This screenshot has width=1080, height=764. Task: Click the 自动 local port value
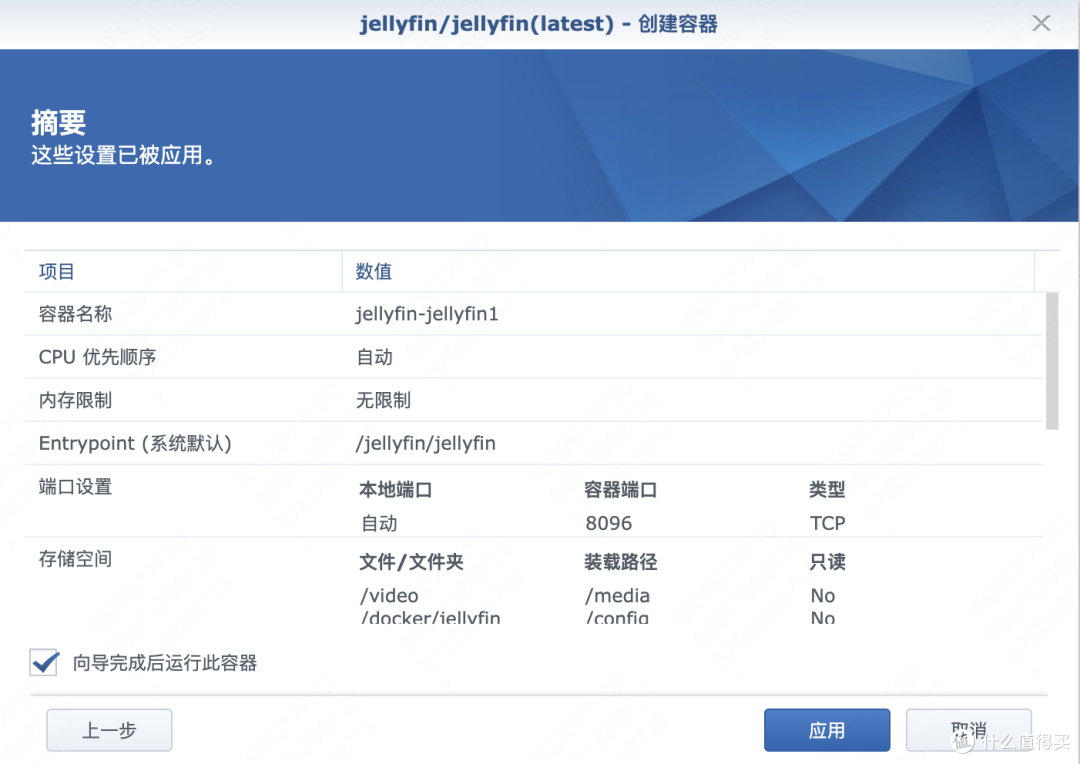(380, 524)
